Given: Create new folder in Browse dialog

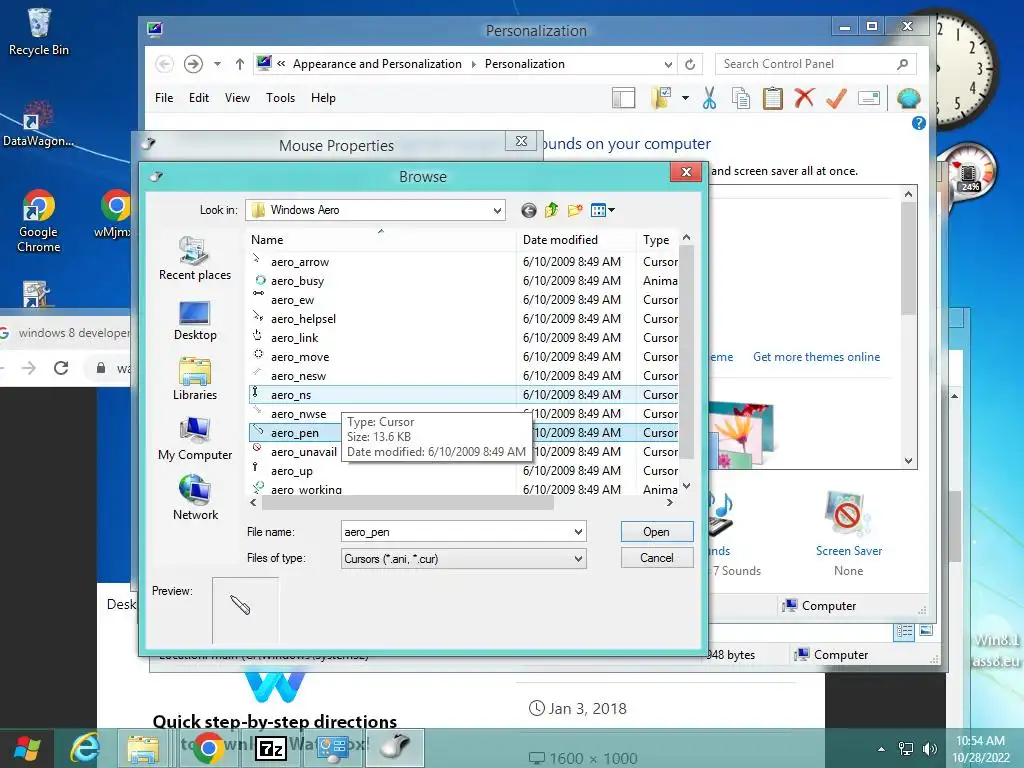Looking at the screenshot, I should pos(575,210).
